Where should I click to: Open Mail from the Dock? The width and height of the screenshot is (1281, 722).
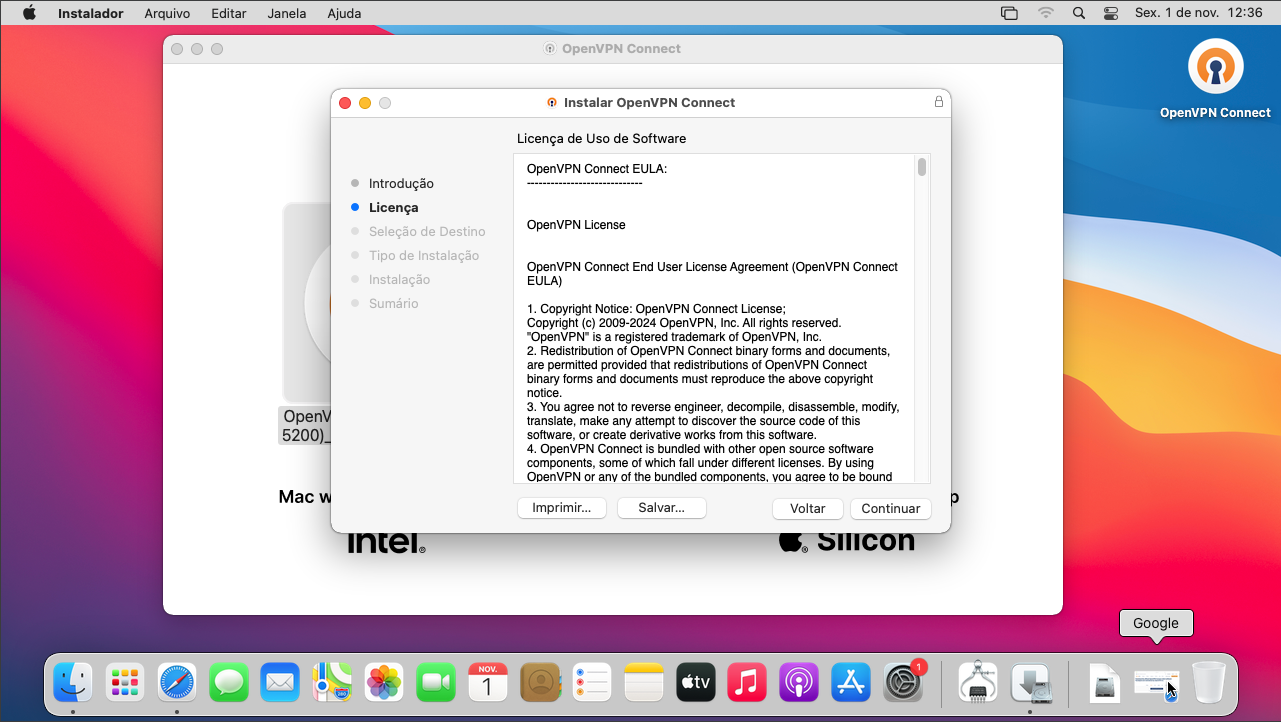(281, 682)
